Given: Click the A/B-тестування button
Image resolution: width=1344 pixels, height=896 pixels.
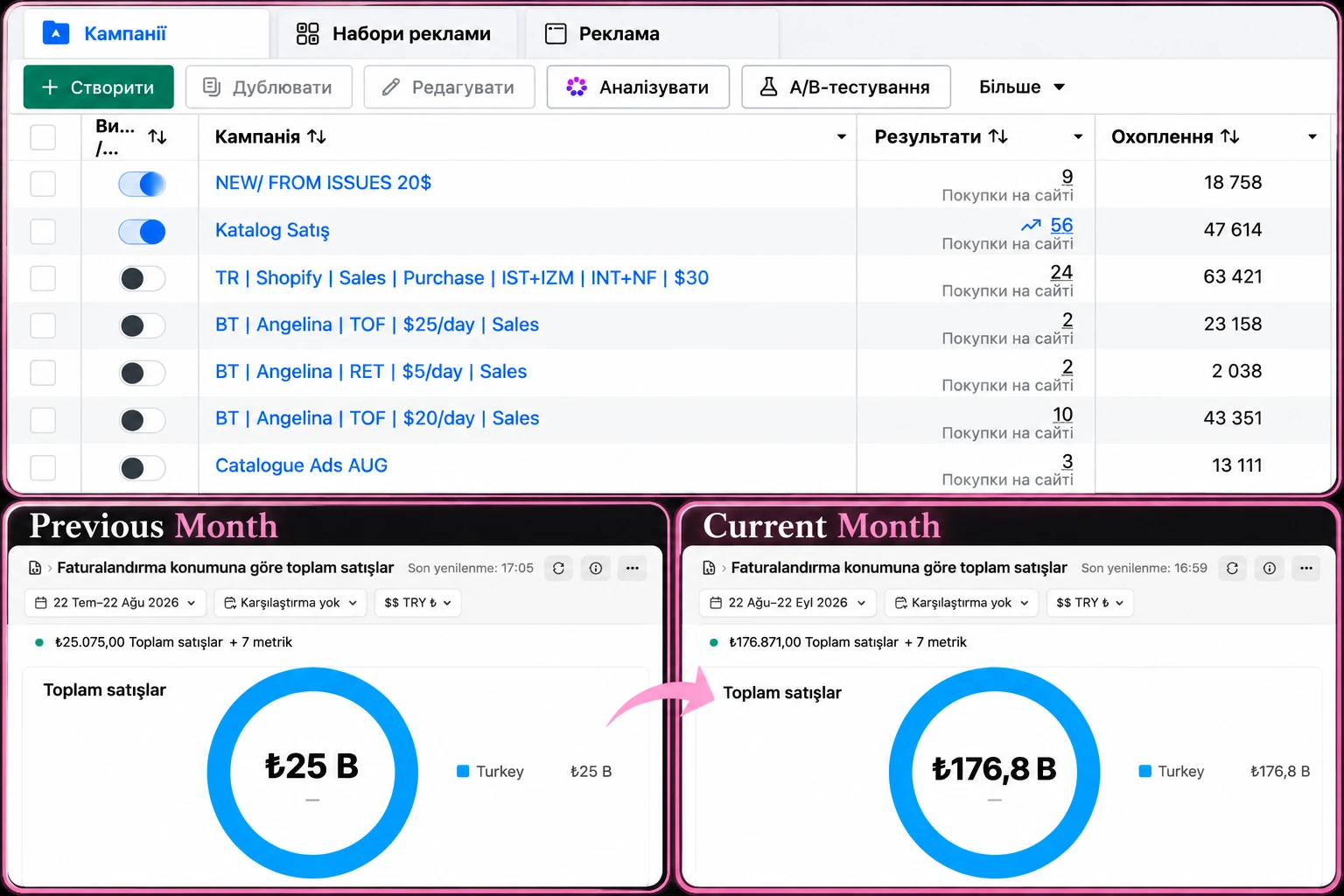Looking at the screenshot, I should pyautogui.click(x=845, y=87).
